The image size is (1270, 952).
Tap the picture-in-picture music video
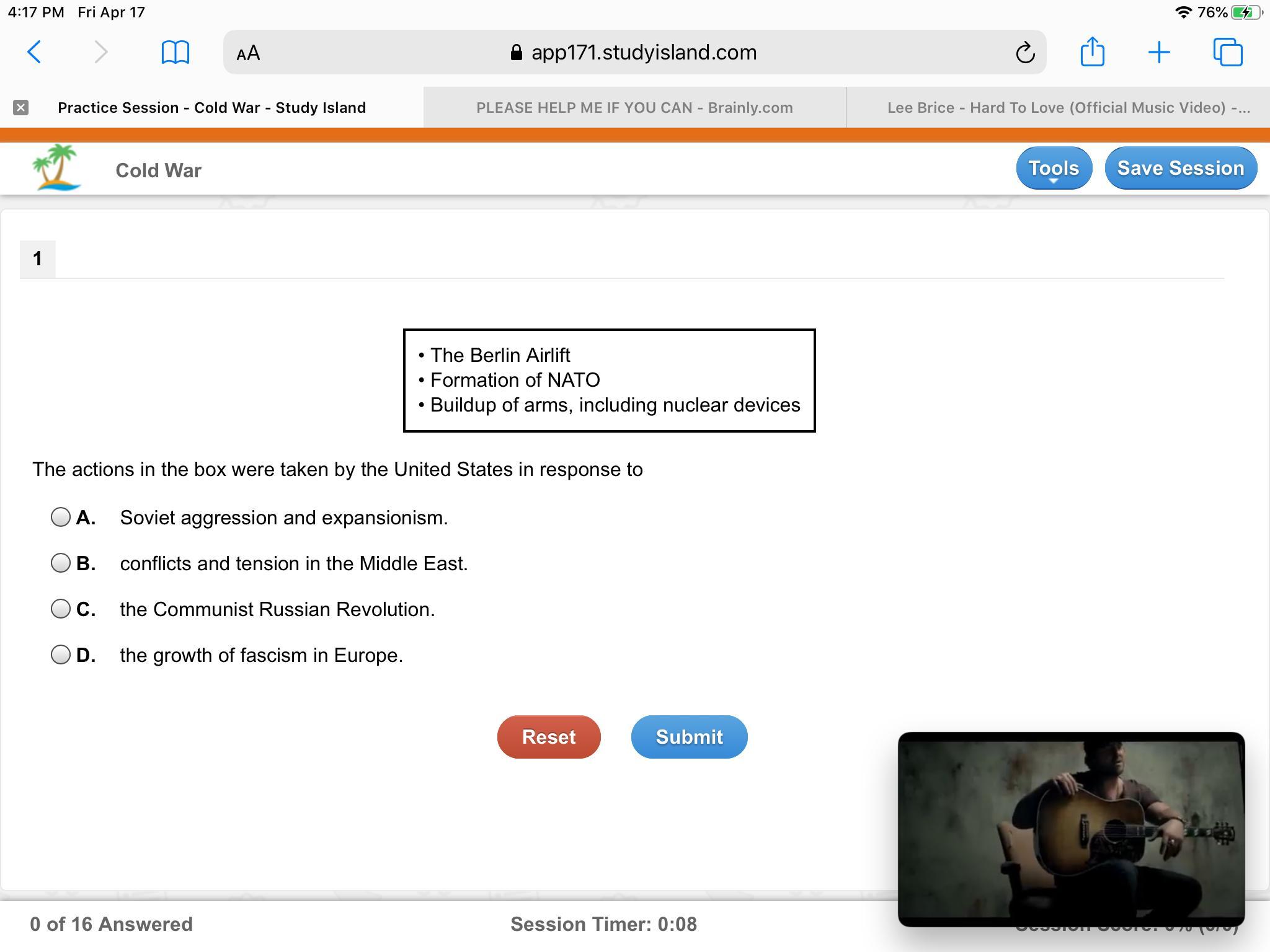click(x=1070, y=829)
